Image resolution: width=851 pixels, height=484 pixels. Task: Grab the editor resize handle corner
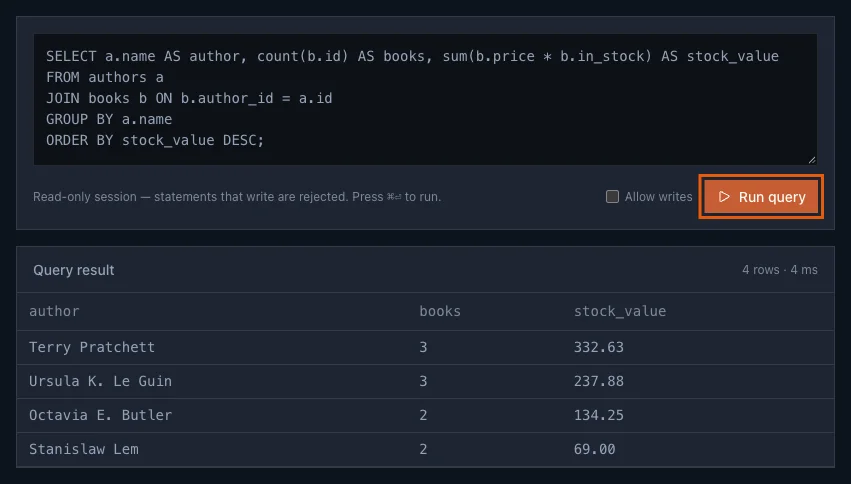[812, 160]
